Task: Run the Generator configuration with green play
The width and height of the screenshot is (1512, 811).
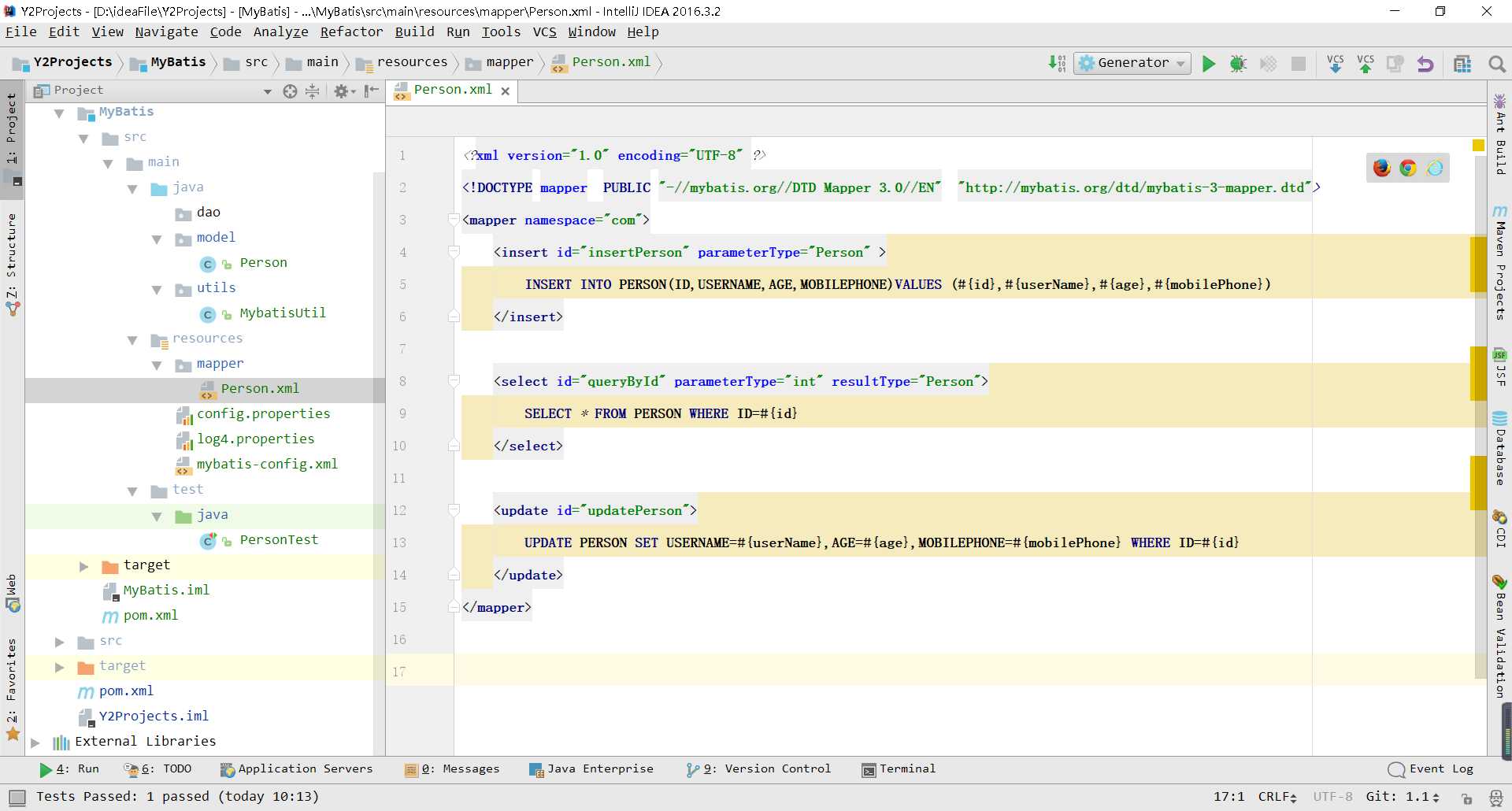Action: click(x=1208, y=64)
